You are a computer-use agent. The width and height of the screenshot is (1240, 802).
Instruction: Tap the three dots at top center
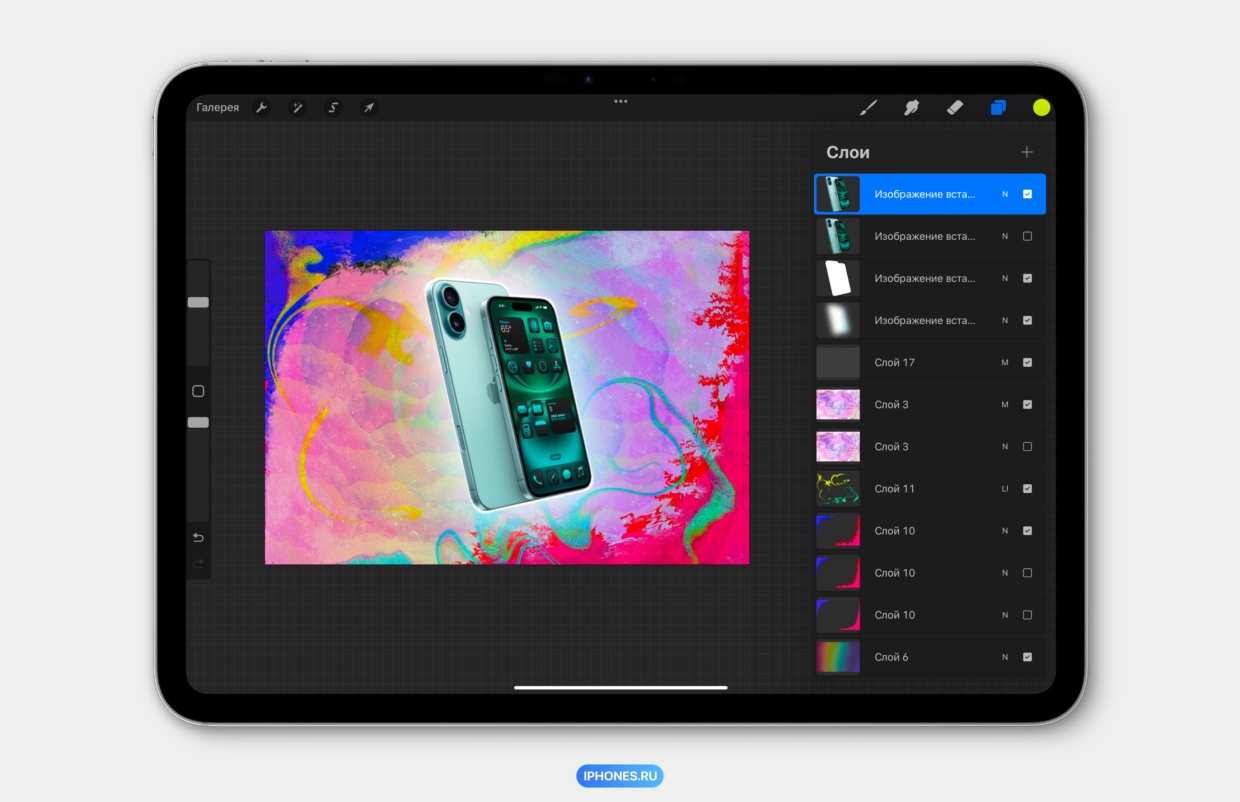(621, 101)
